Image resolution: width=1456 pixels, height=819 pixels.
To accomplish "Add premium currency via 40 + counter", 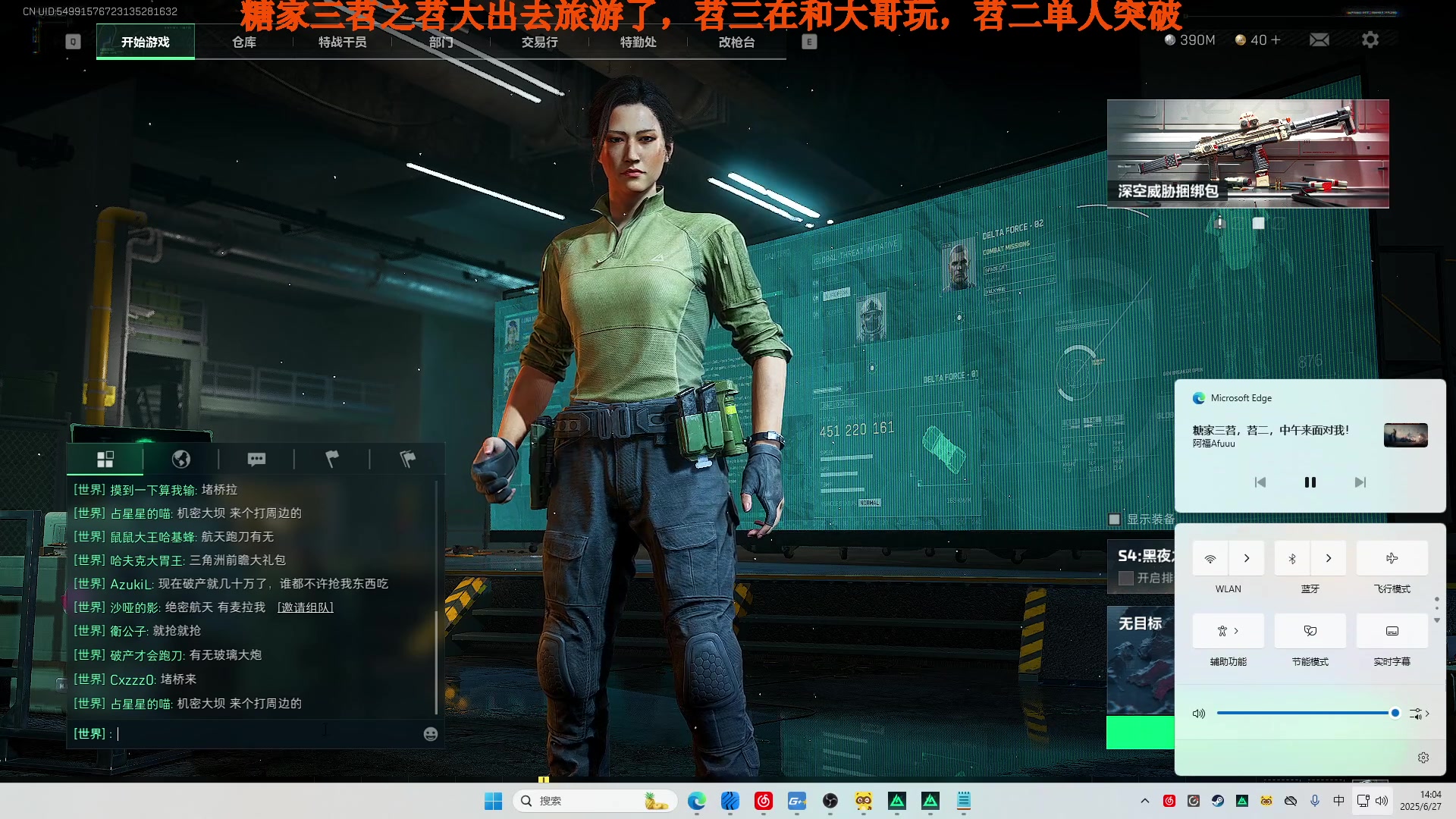I will click(1258, 39).
